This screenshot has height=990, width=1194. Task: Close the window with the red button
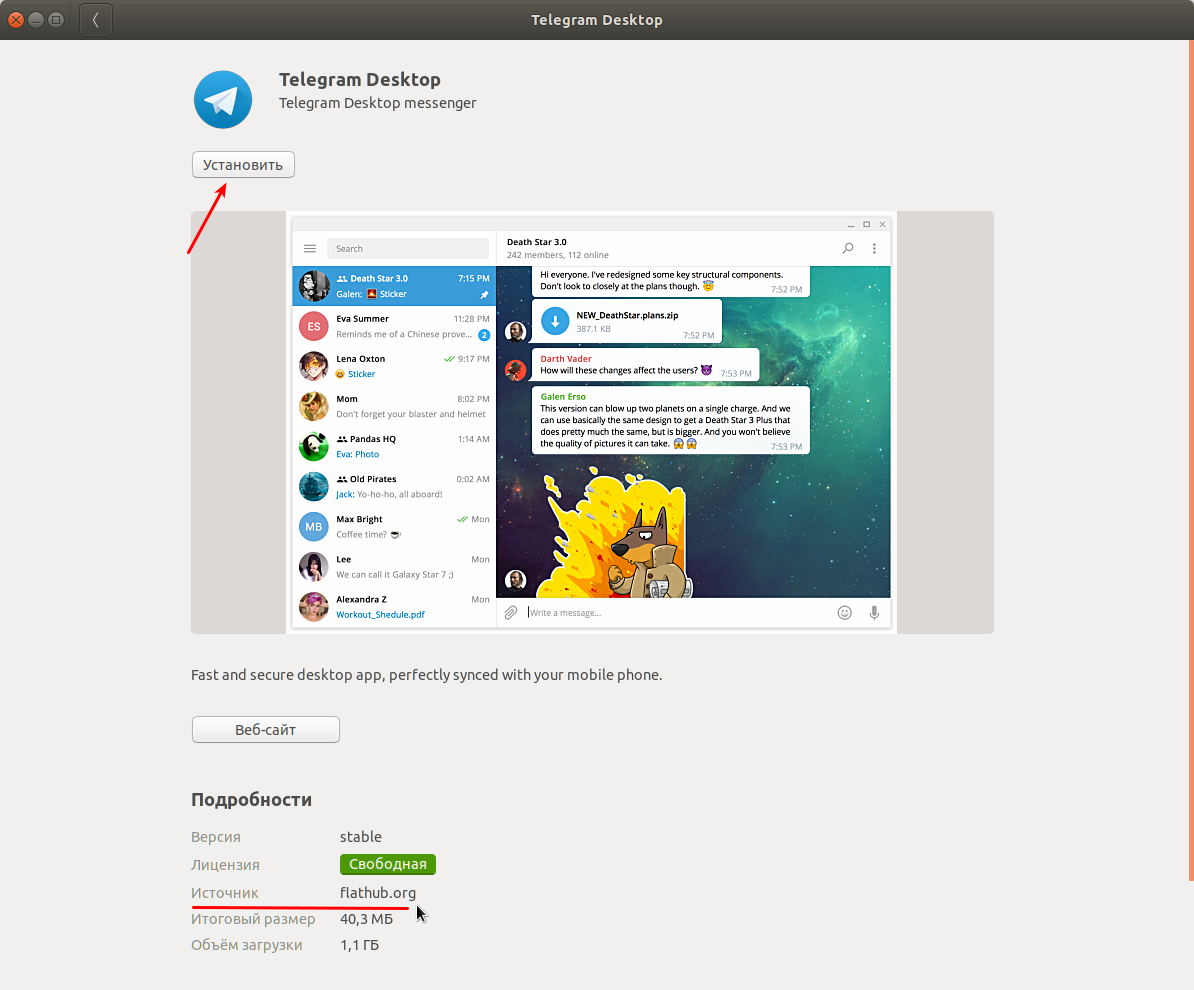[x=15, y=20]
